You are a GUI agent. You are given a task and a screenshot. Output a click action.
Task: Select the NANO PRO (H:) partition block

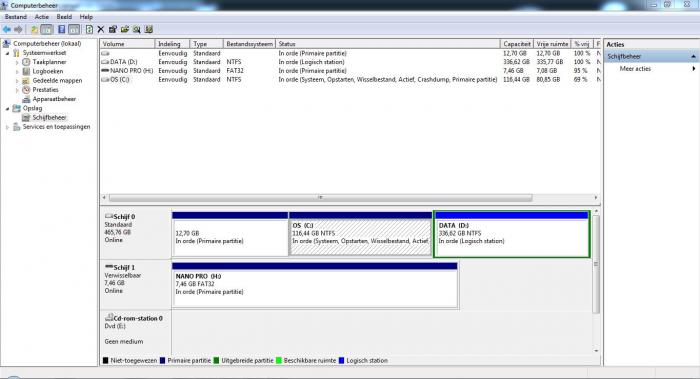tap(315, 285)
